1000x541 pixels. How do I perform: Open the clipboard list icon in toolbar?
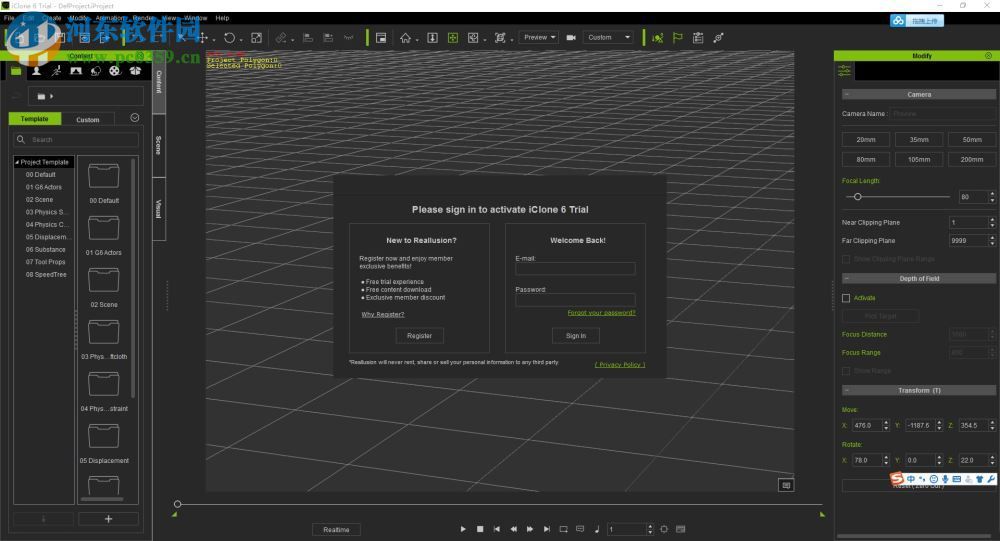(698, 38)
